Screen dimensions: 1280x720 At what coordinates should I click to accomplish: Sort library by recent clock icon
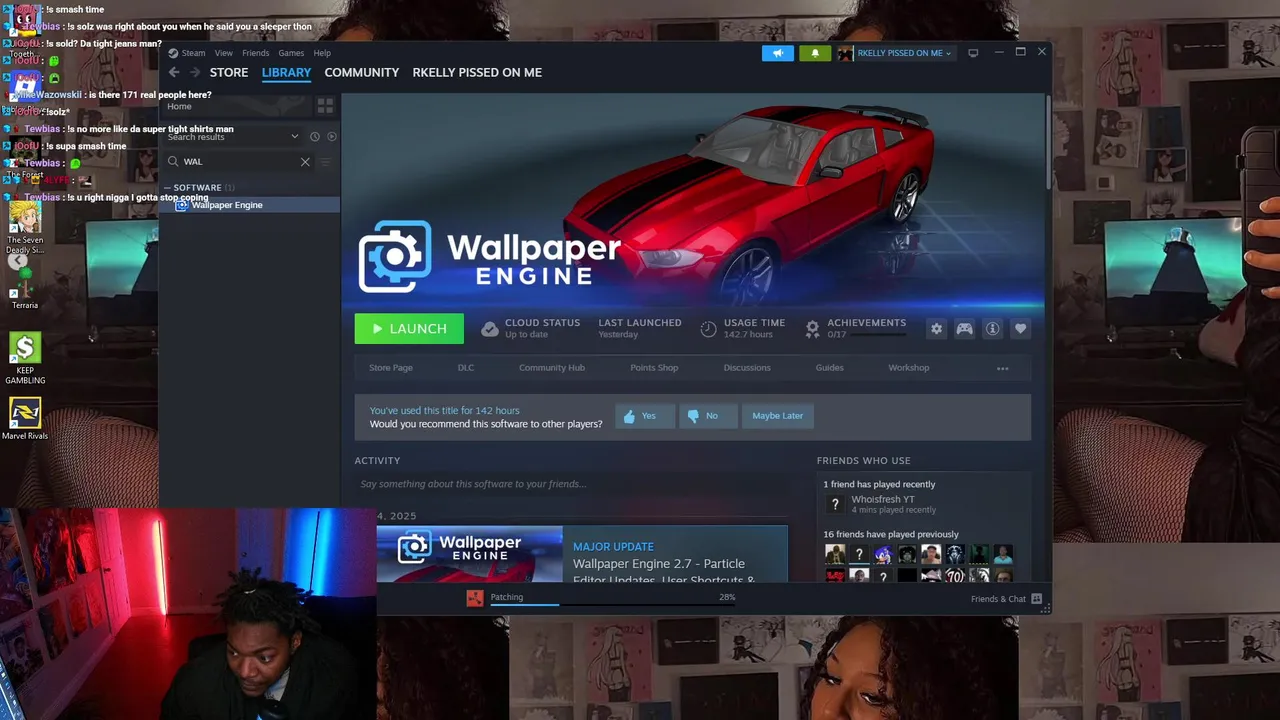(314, 136)
